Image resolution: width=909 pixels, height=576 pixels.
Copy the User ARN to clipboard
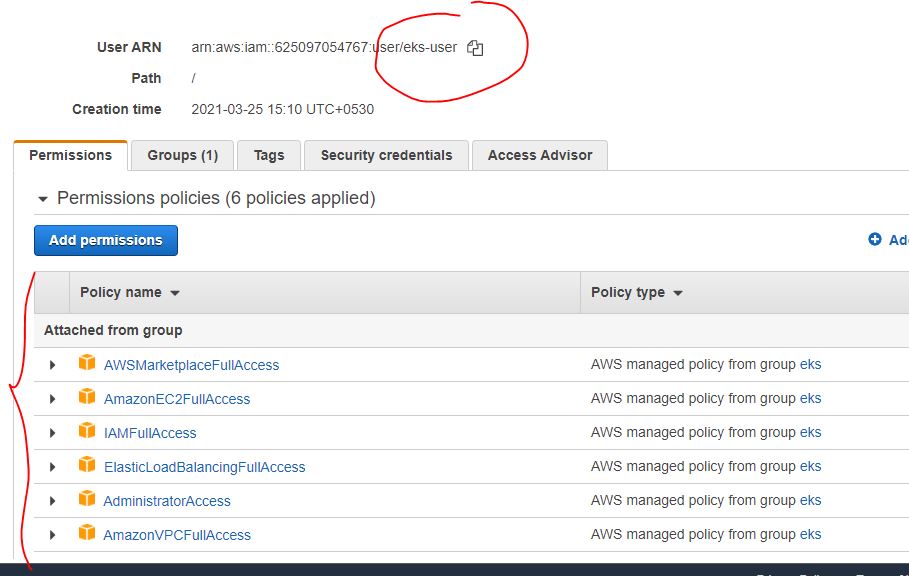point(475,48)
